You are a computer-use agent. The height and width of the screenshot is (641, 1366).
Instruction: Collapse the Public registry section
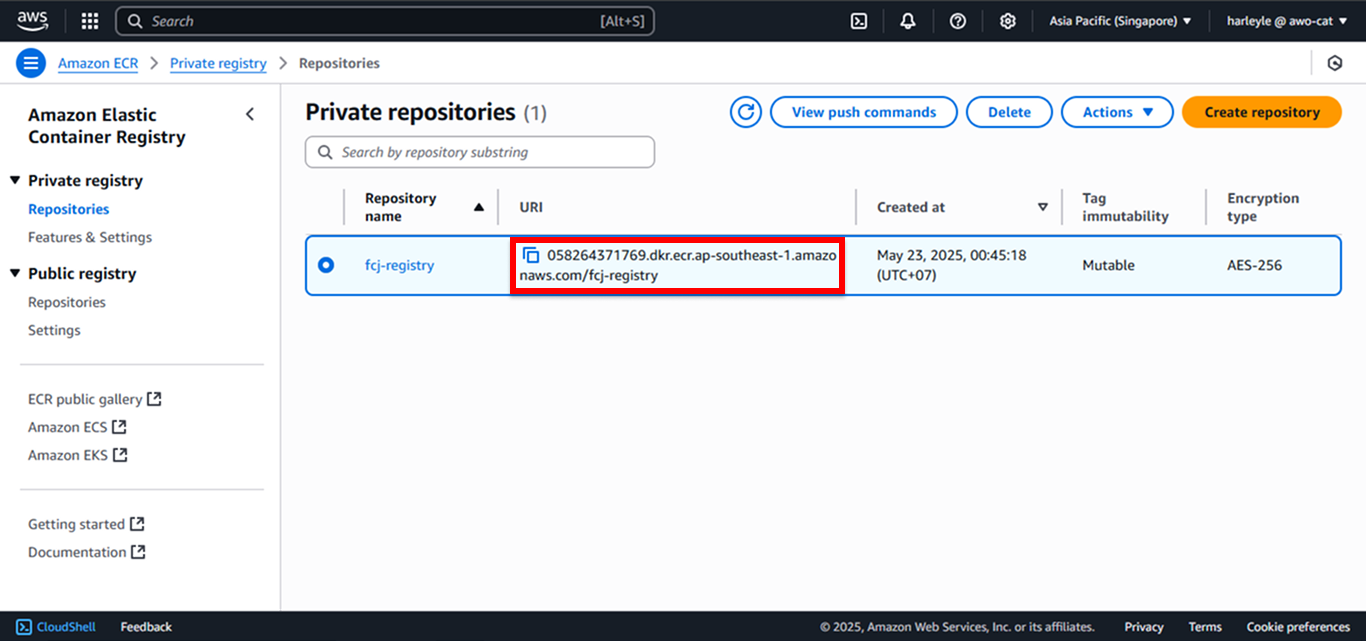pyautogui.click(x=15, y=273)
